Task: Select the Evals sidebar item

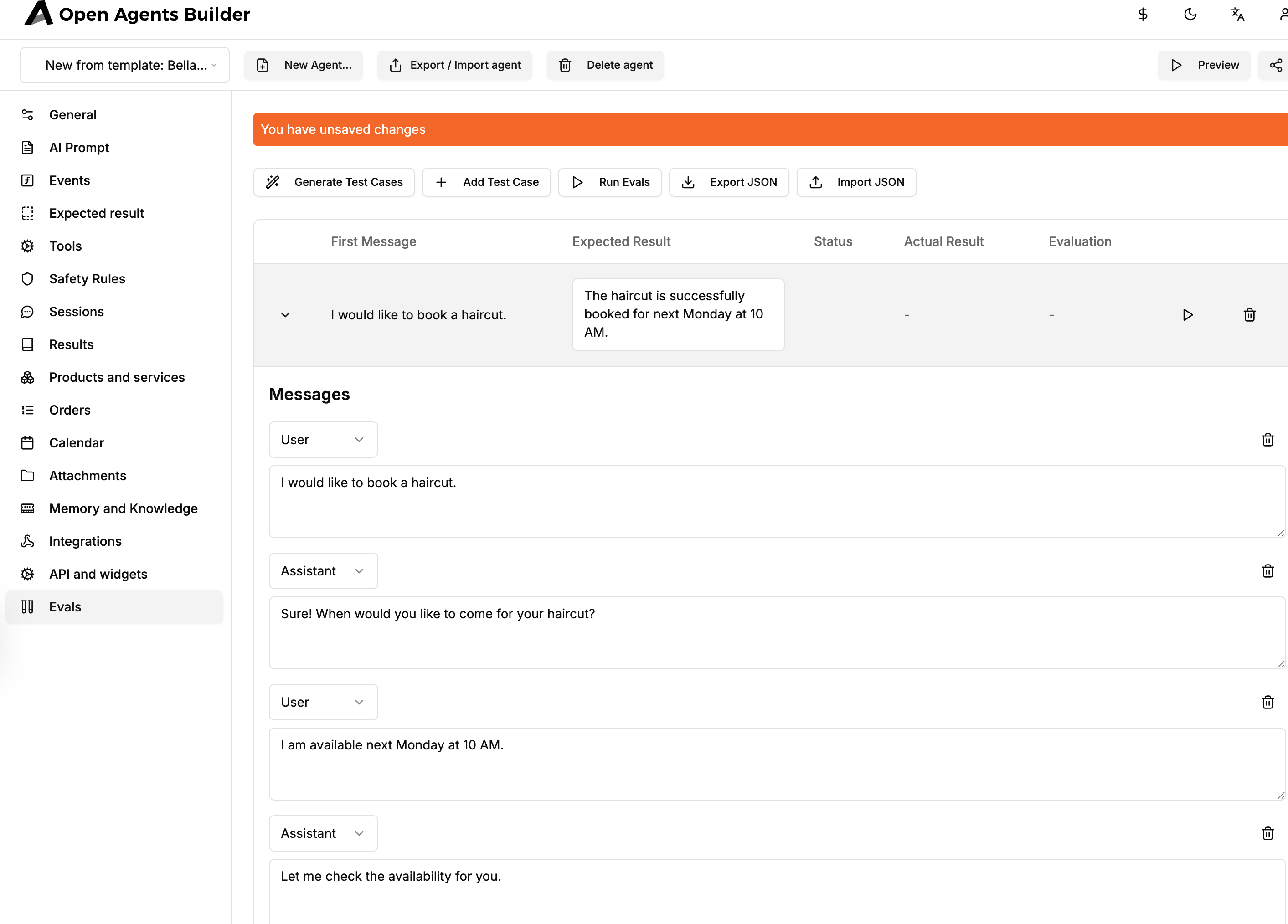Action: click(x=114, y=607)
